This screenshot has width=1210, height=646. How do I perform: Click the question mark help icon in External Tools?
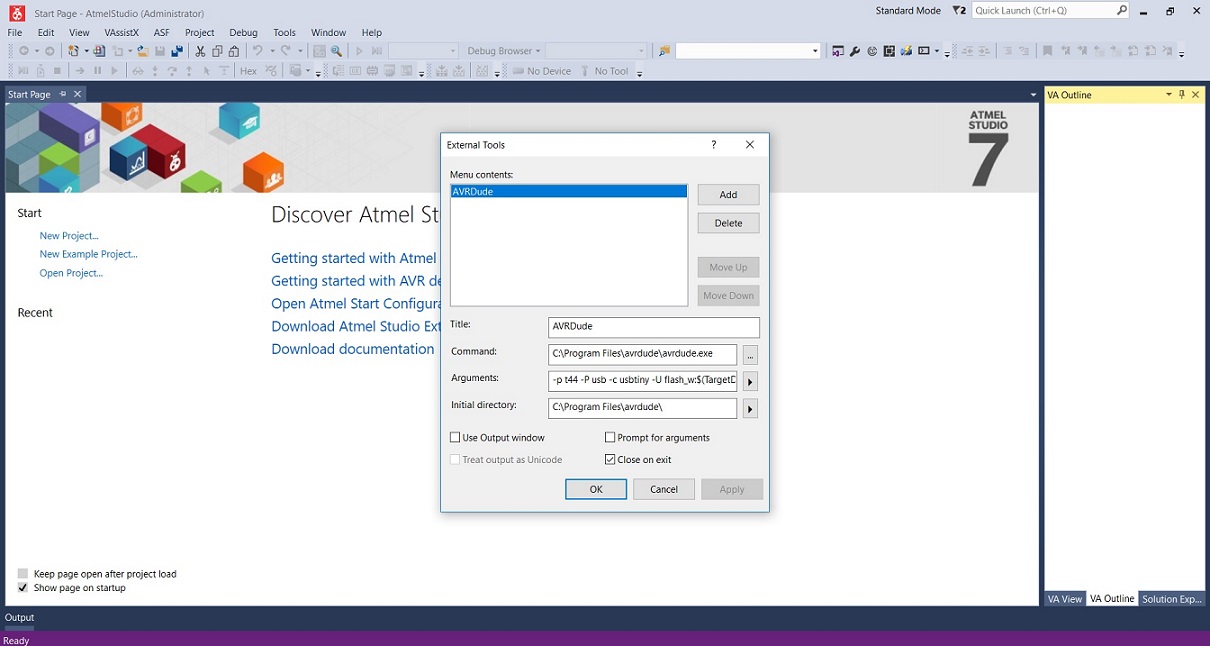(x=713, y=145)
